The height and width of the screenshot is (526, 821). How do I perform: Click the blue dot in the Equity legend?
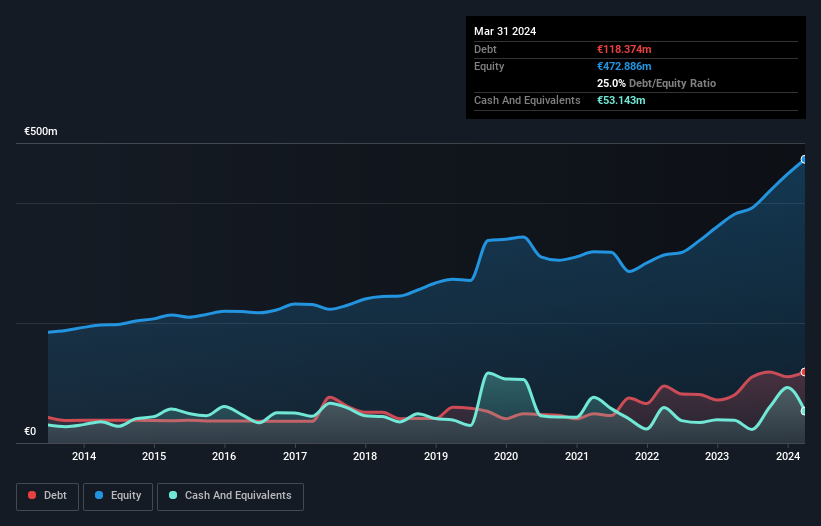click(101, 496)
